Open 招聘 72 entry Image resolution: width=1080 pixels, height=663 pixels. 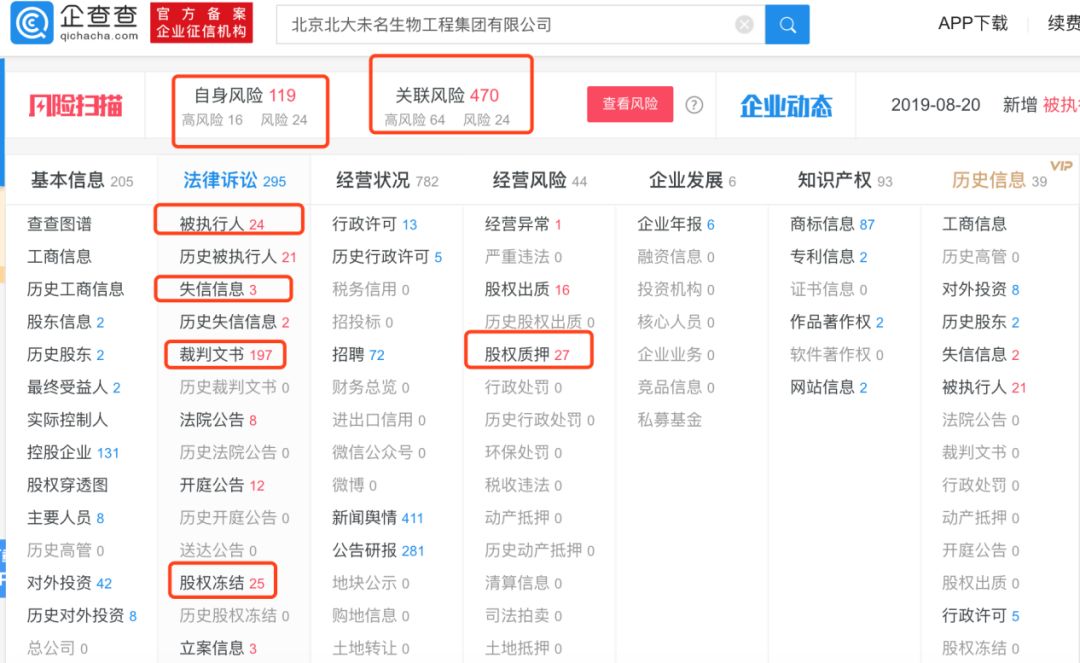coord(358,355)
